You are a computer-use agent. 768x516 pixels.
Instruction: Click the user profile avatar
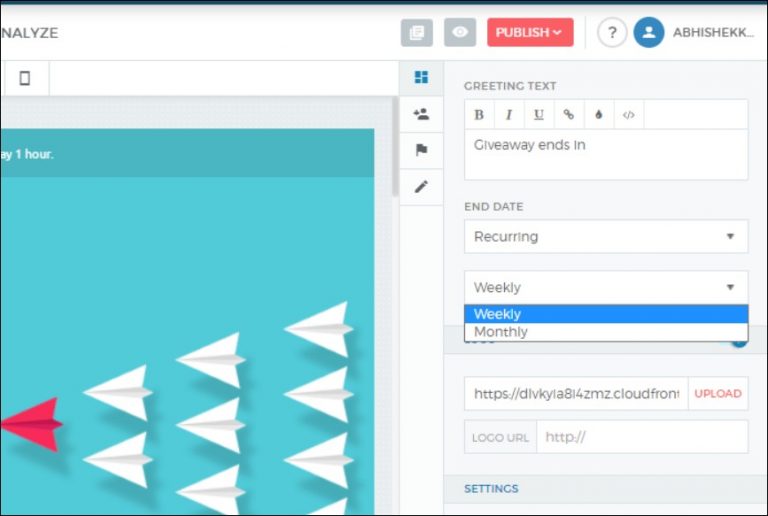(648, 32)
